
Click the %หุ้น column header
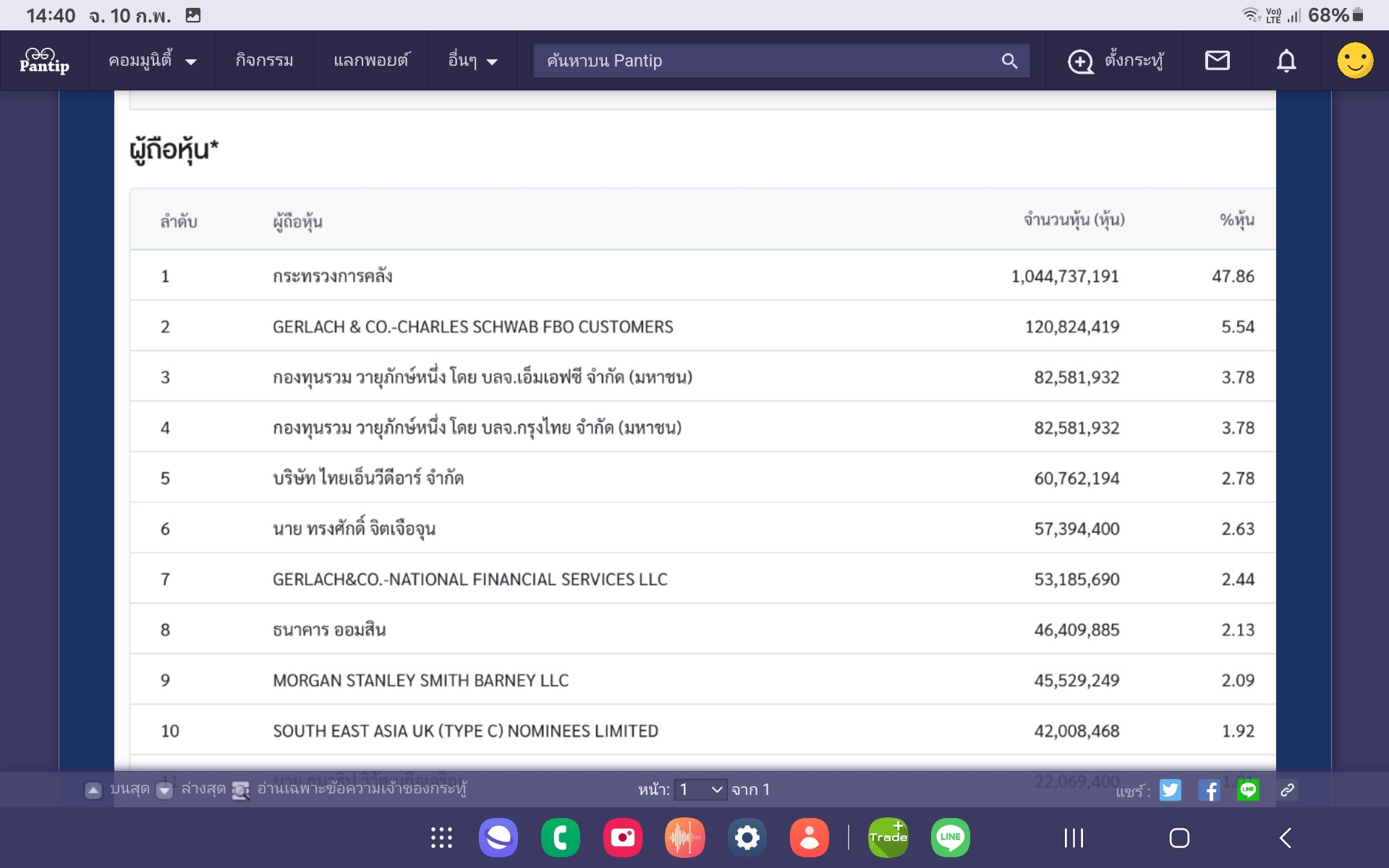pyautogui.click(x=1237, y=220)
